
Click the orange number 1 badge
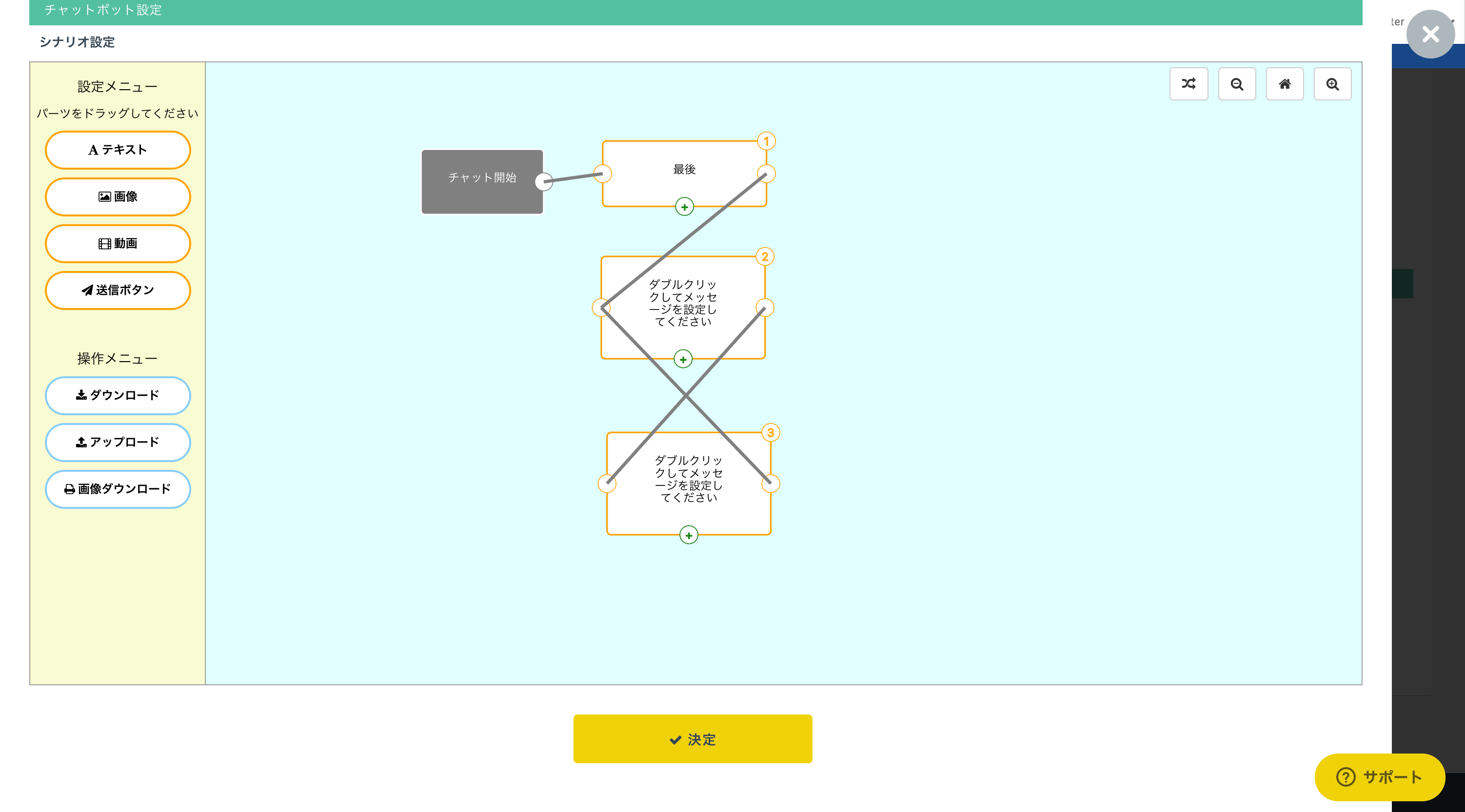coord(766,141)
